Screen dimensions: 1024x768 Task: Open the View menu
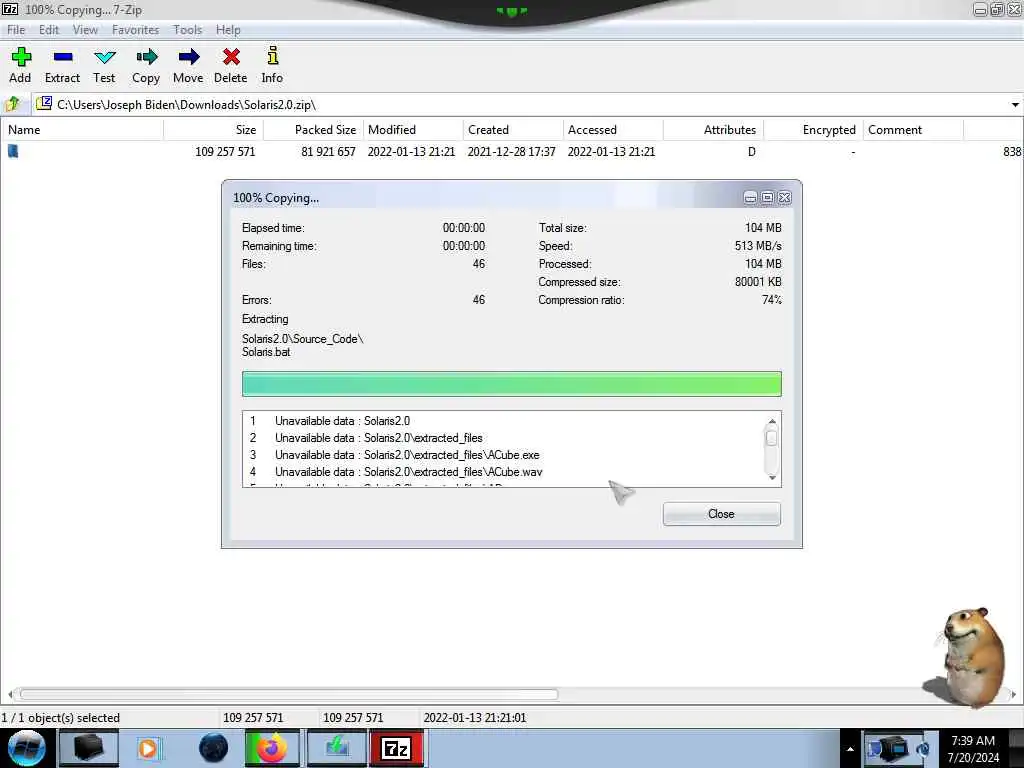click(x=85, y=30)
